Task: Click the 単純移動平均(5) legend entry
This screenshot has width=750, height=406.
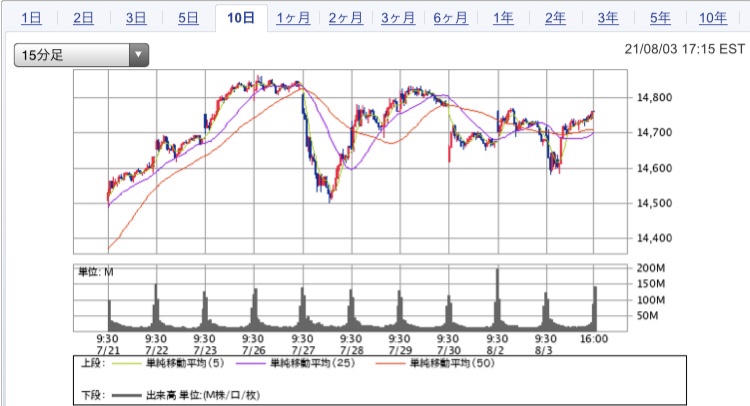Action: (x=185, y=363)
